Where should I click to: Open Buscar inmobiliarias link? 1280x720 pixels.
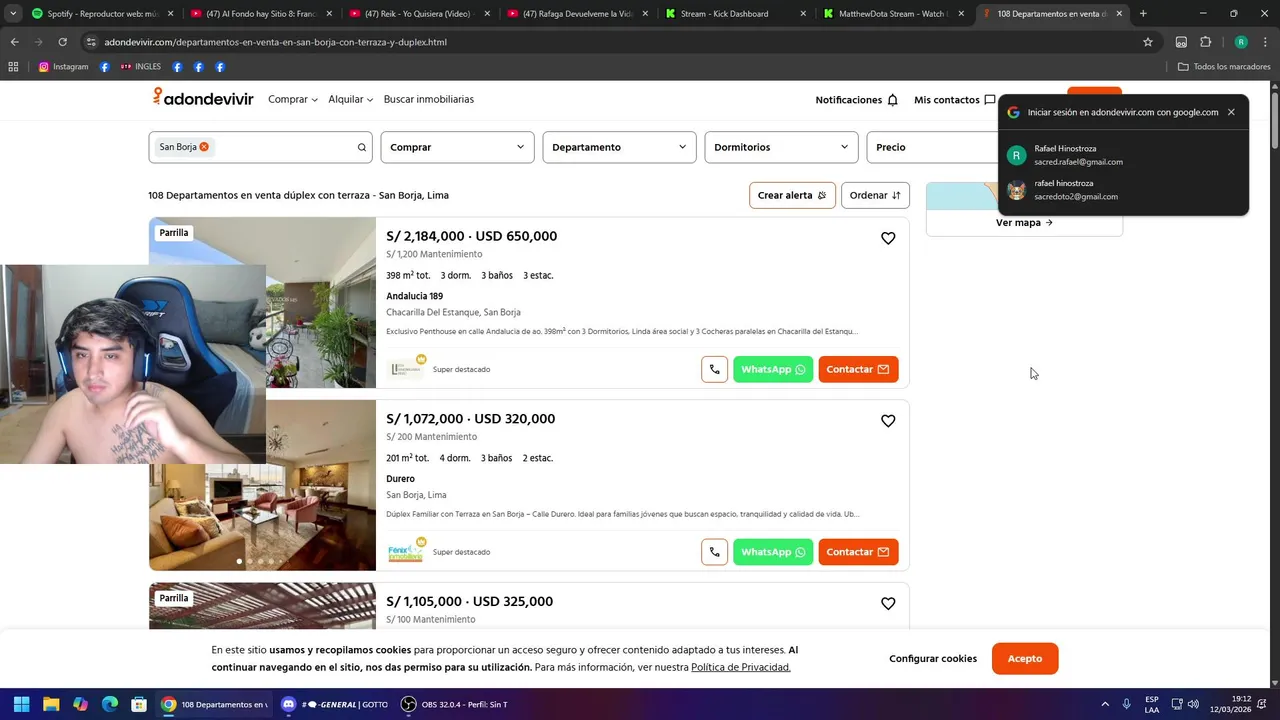pos(429,100)
